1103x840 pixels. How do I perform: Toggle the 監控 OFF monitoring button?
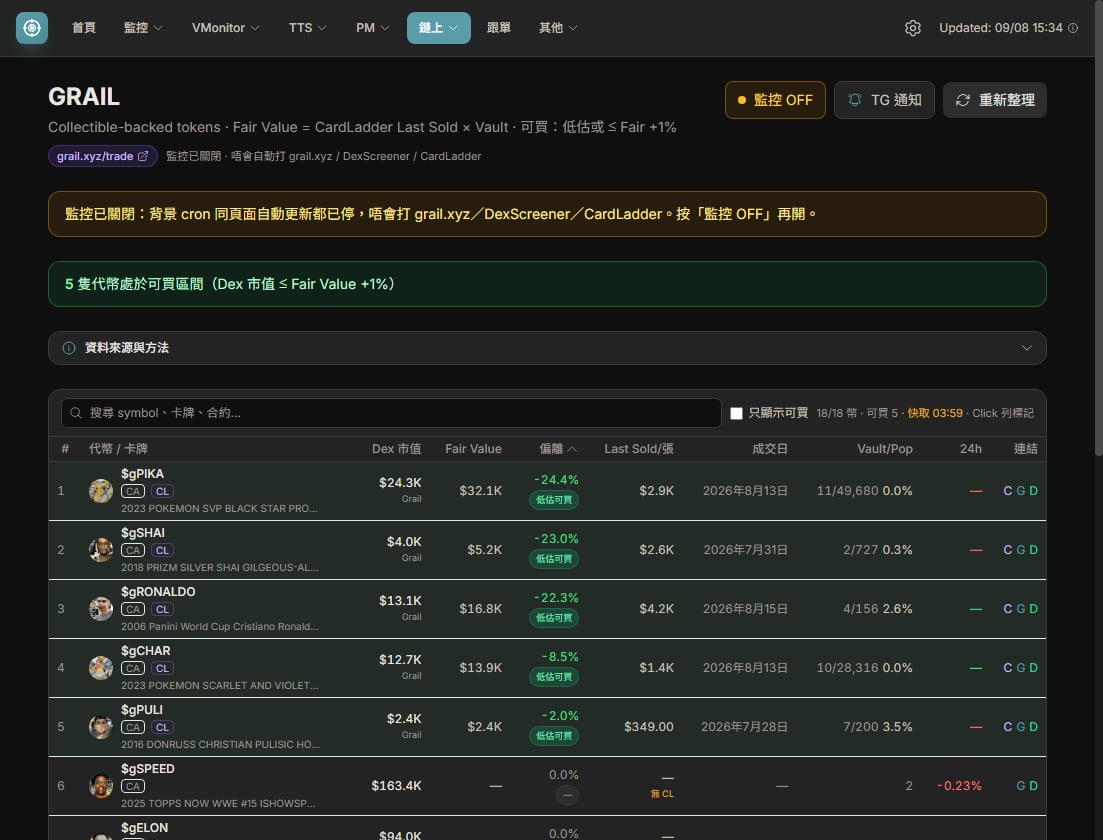coord(774,100)
